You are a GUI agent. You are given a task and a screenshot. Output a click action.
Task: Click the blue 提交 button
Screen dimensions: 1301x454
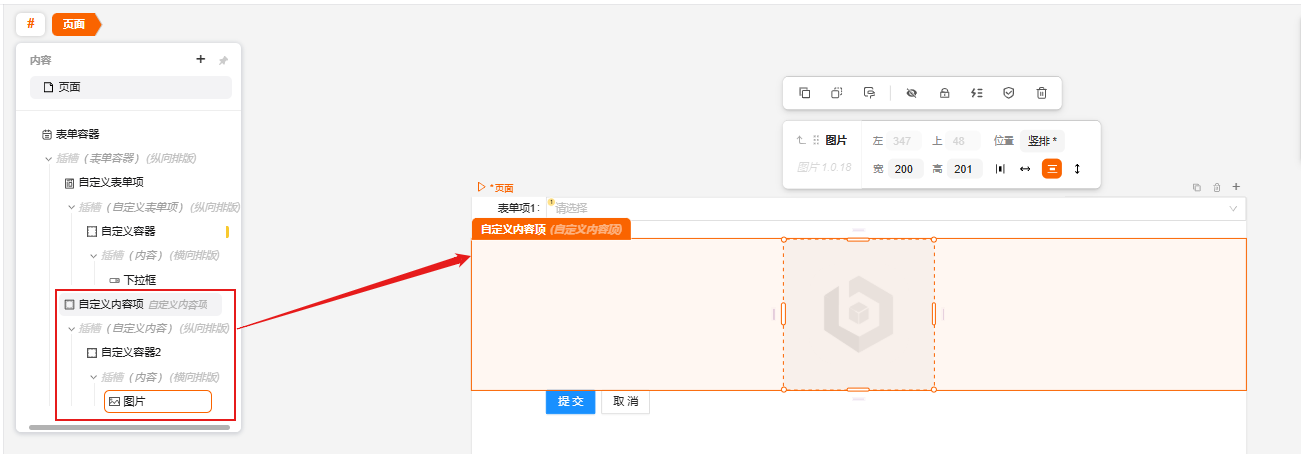[x=570, y=401]
